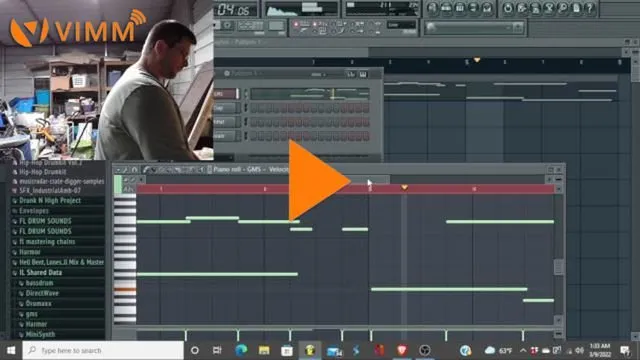This screenshot has height=360, width=640.
Task: Click the piano roll playhead marker on the red ruler
Action: pyautogui.click(x=404, y=187)
